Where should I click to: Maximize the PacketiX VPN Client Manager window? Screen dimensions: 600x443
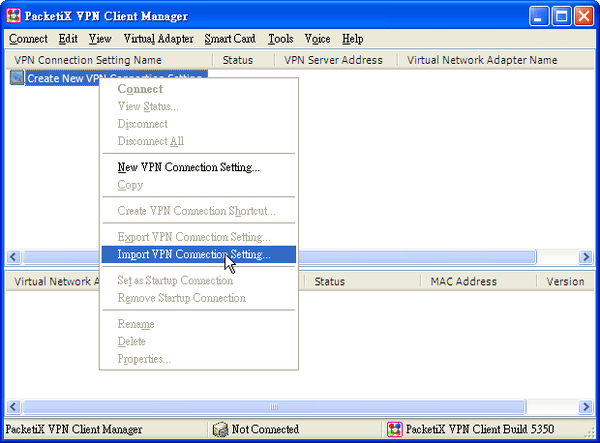pos(561,16)
